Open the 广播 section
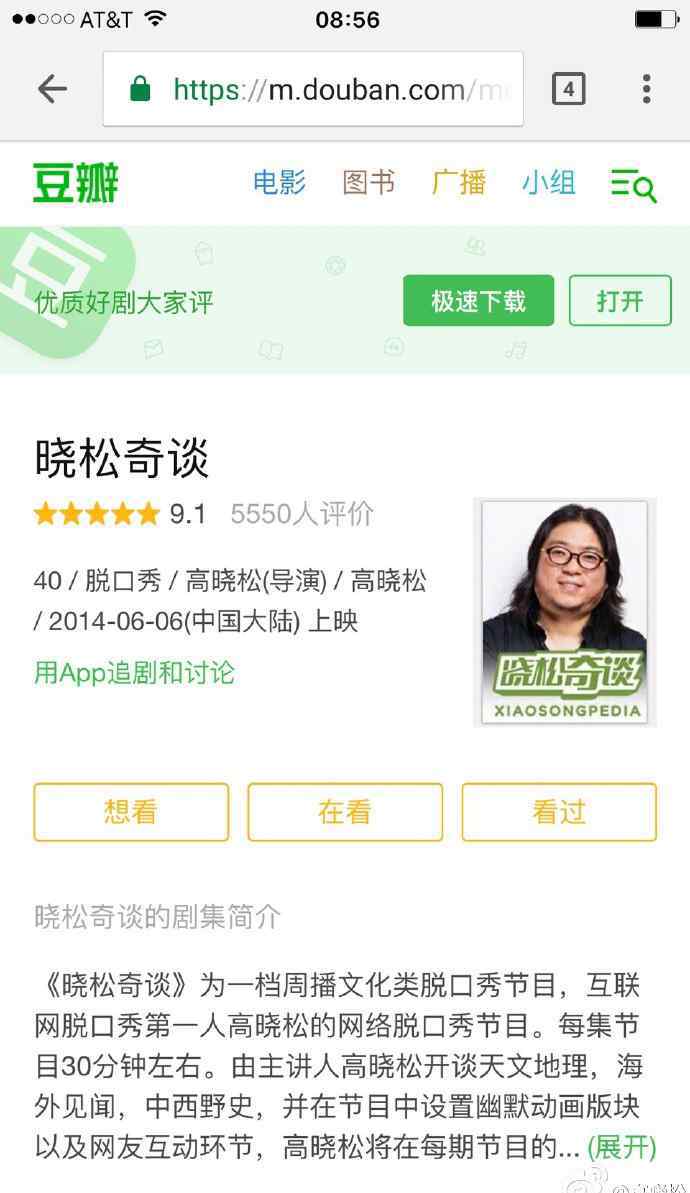The height and width of the screenshot is (1193, 690). click(x=458, y=183)
